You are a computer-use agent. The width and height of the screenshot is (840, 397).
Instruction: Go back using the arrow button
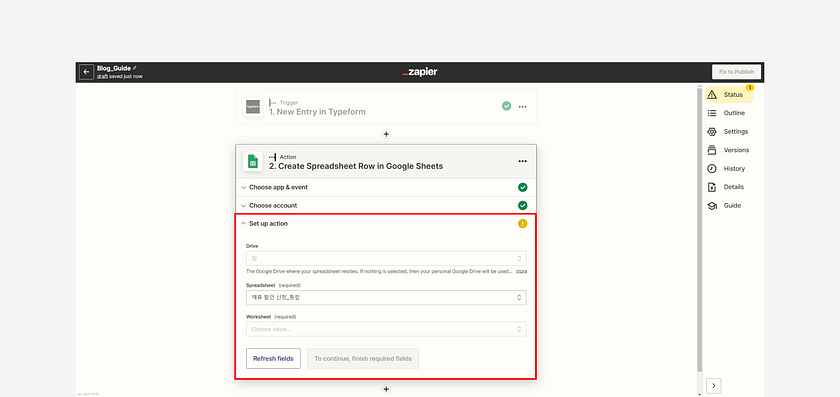[86, 72]
